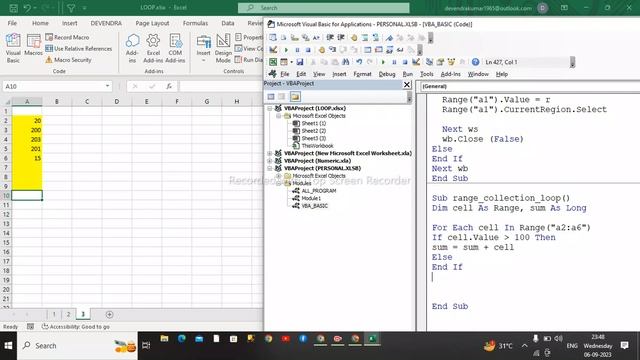
Task: Open the Watch Window from Debug toolbar
Action: coord(389,50)
